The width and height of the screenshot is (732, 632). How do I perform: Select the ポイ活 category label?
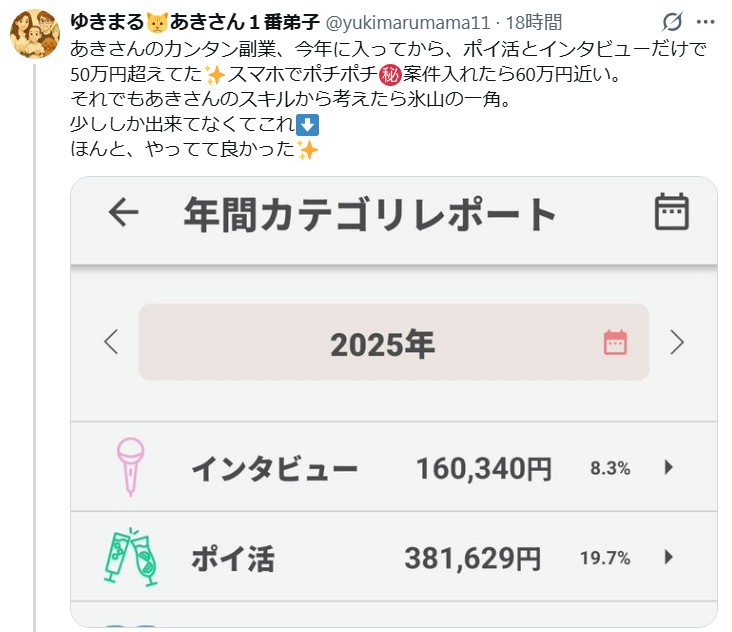232,558
